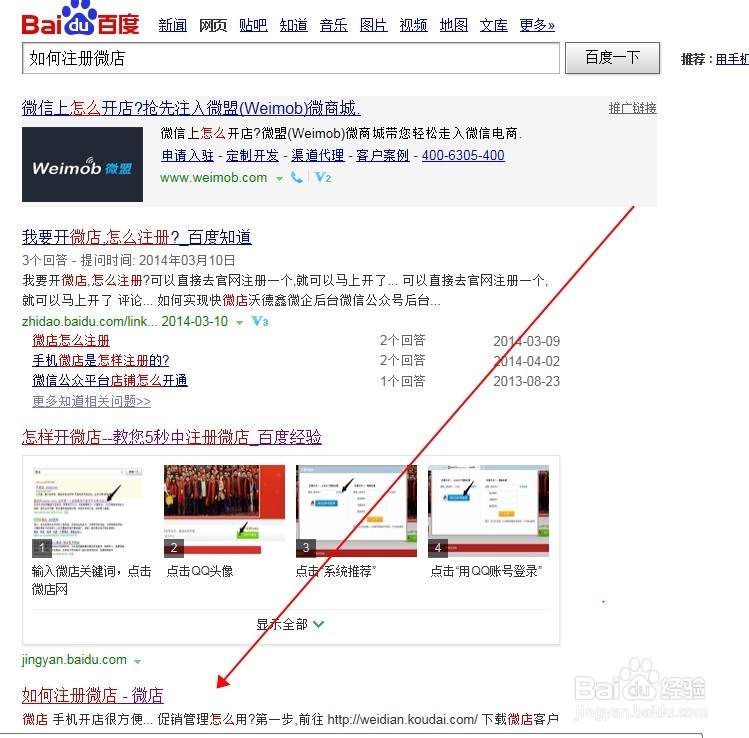The width and height of the screenshot is (749, 738).
Task: Expand the jingyan.baidu.com dropdown arrow
Action: coord(138,662)
